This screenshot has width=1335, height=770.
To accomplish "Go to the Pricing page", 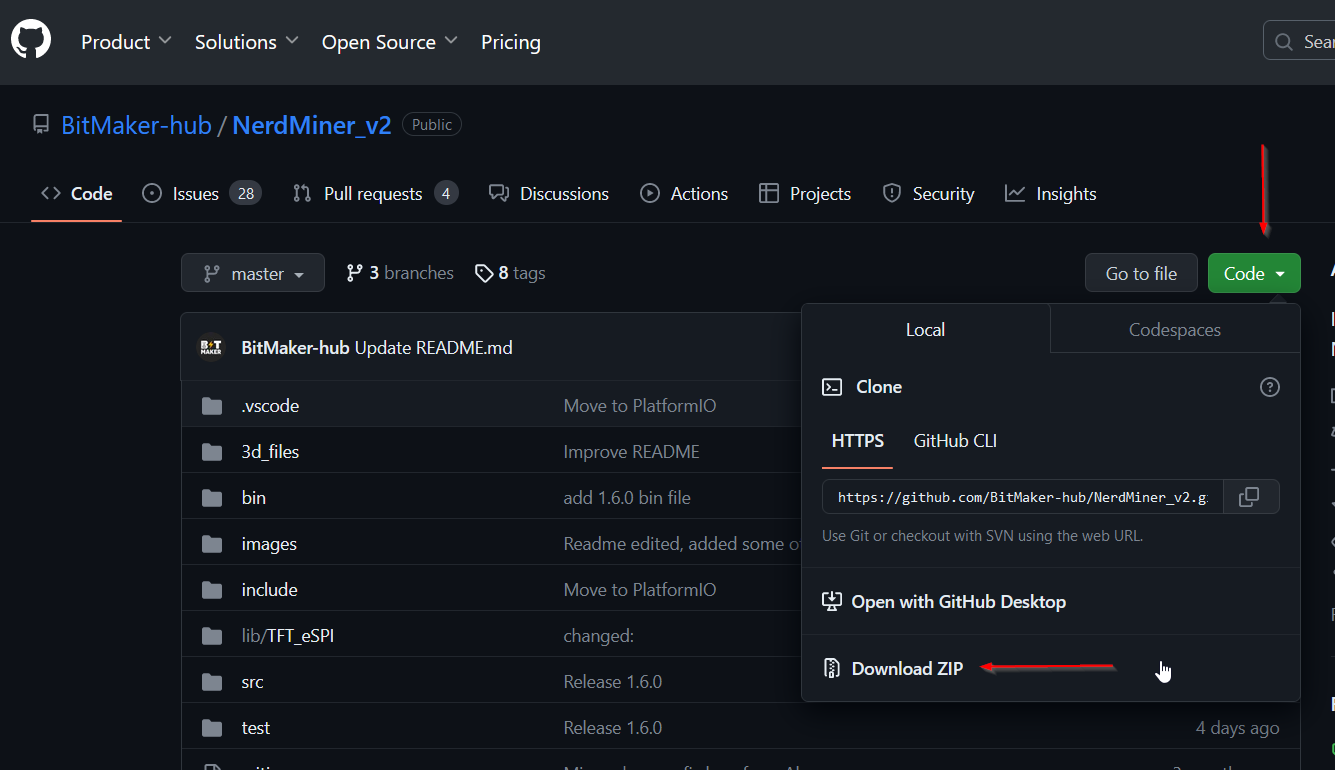I will [x=511, y=42].
